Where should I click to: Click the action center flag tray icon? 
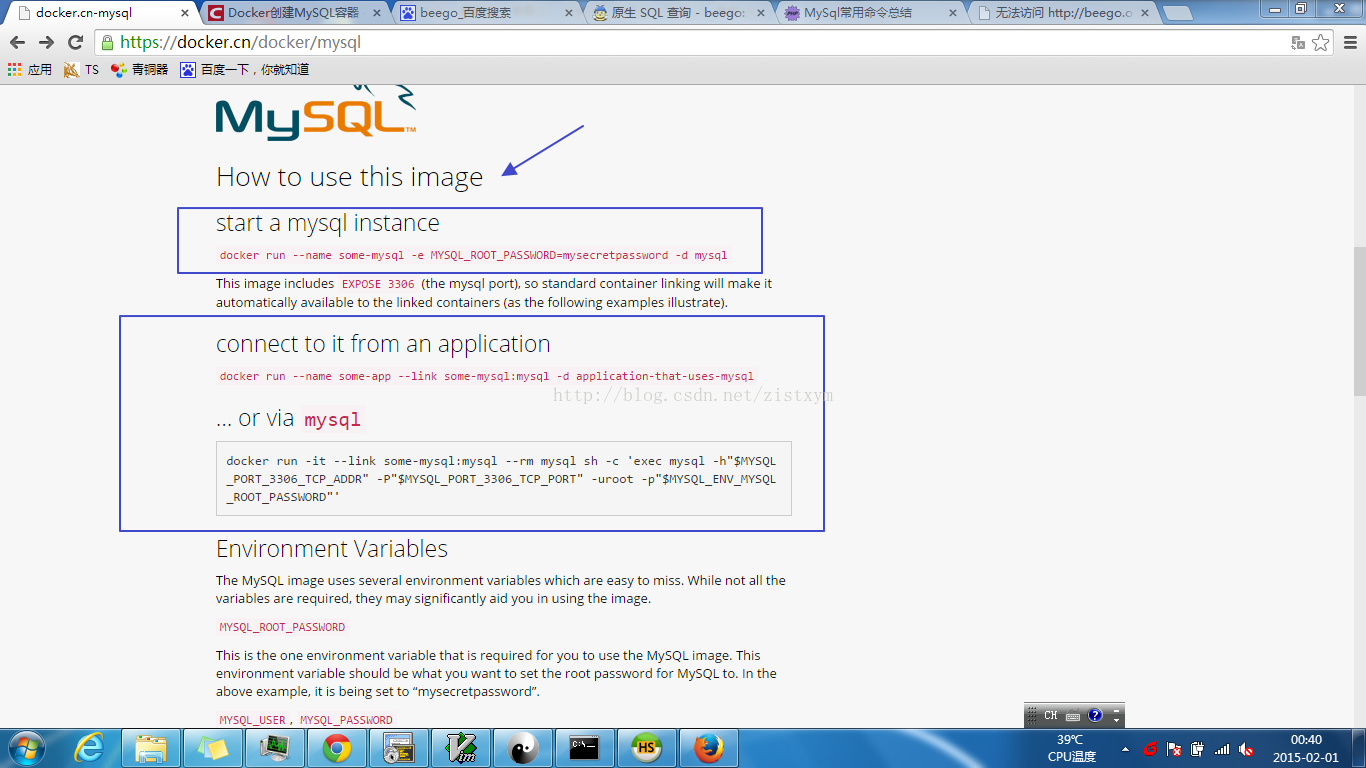tap(1174, 749)
